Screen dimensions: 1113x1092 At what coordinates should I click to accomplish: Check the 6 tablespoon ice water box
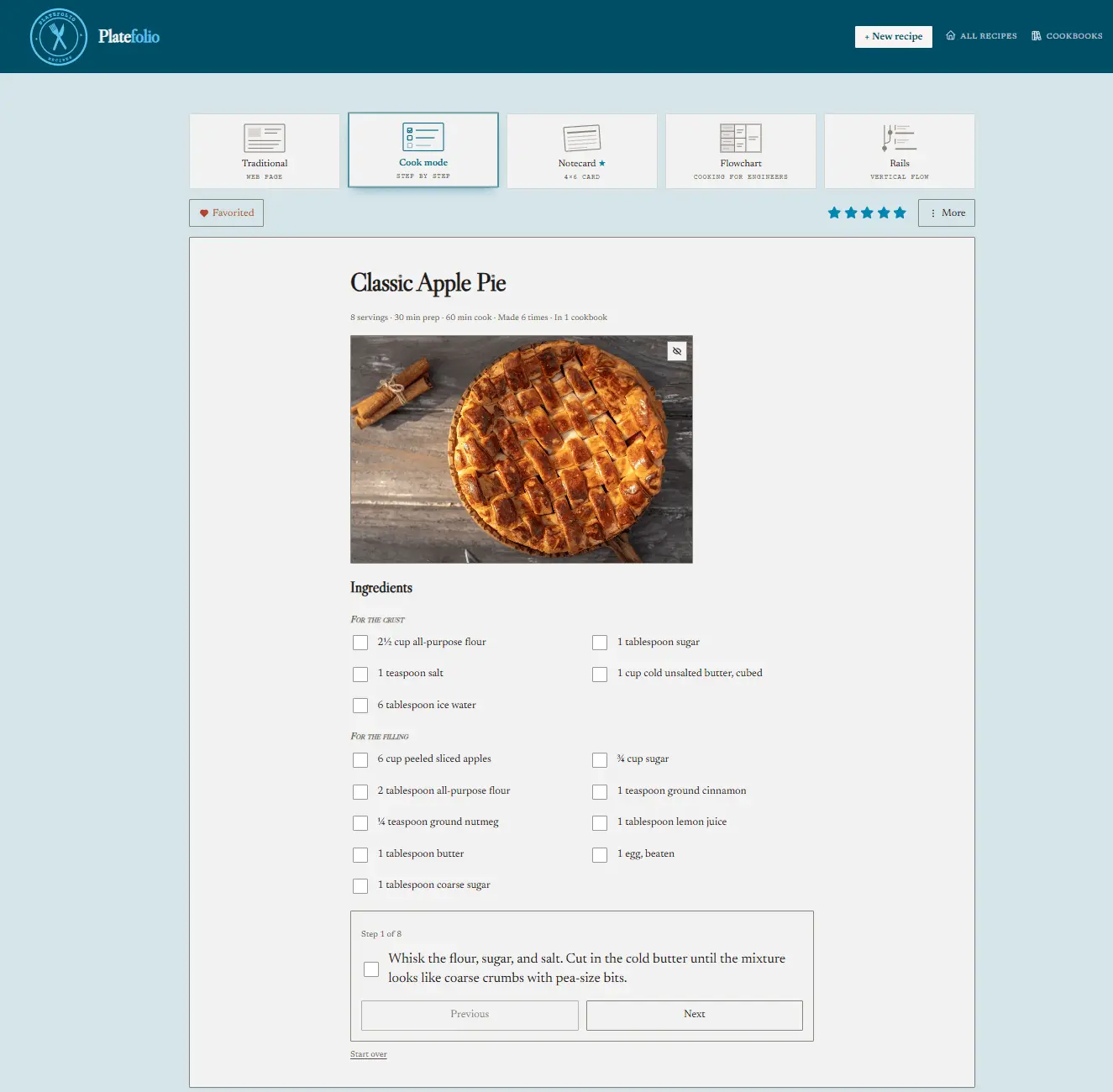(x=360, y=706)
